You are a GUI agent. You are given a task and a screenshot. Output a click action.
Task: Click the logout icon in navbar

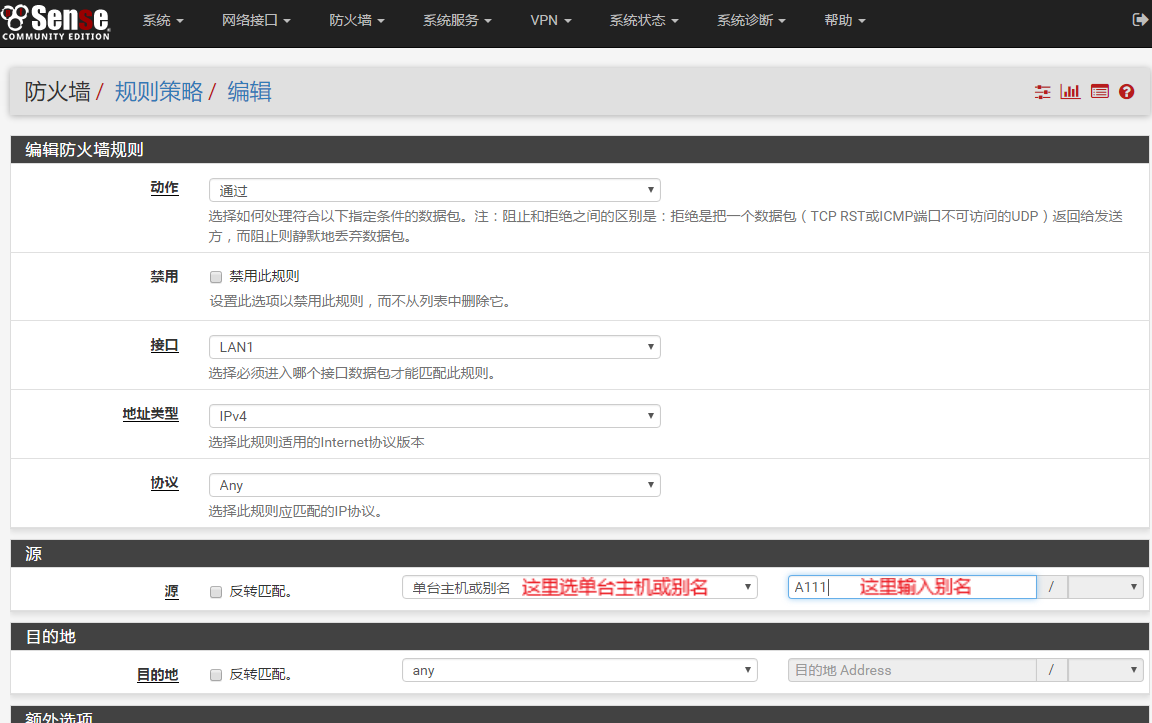click(1139, 20)
